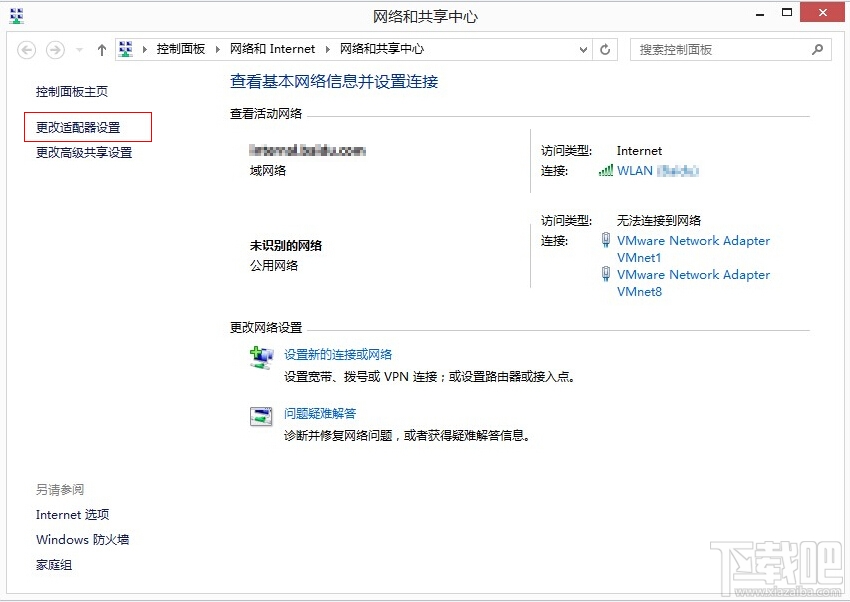Click the troubleshooting icon
850x602 pixels.
click(x=261, y=416)
